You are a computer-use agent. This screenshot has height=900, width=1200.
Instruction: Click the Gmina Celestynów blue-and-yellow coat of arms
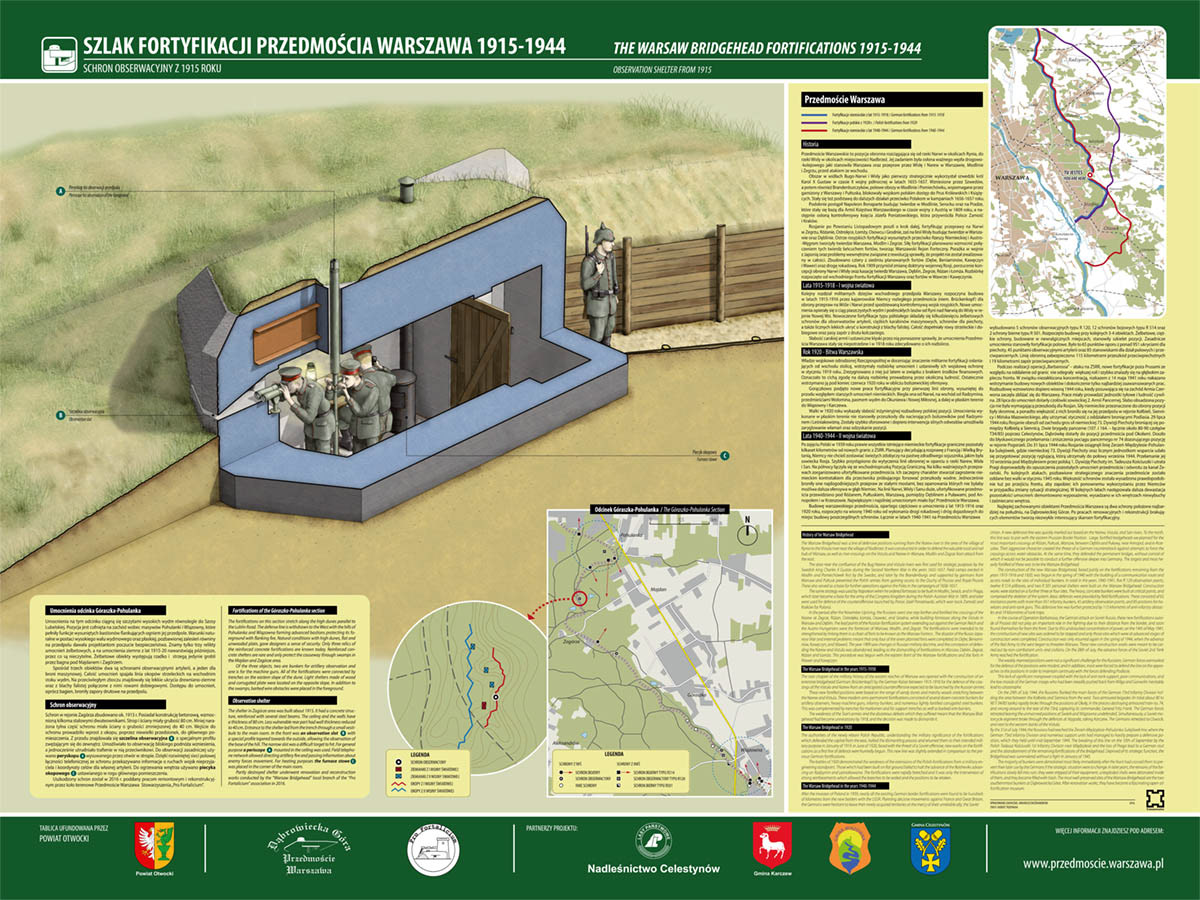coord(930,847)
